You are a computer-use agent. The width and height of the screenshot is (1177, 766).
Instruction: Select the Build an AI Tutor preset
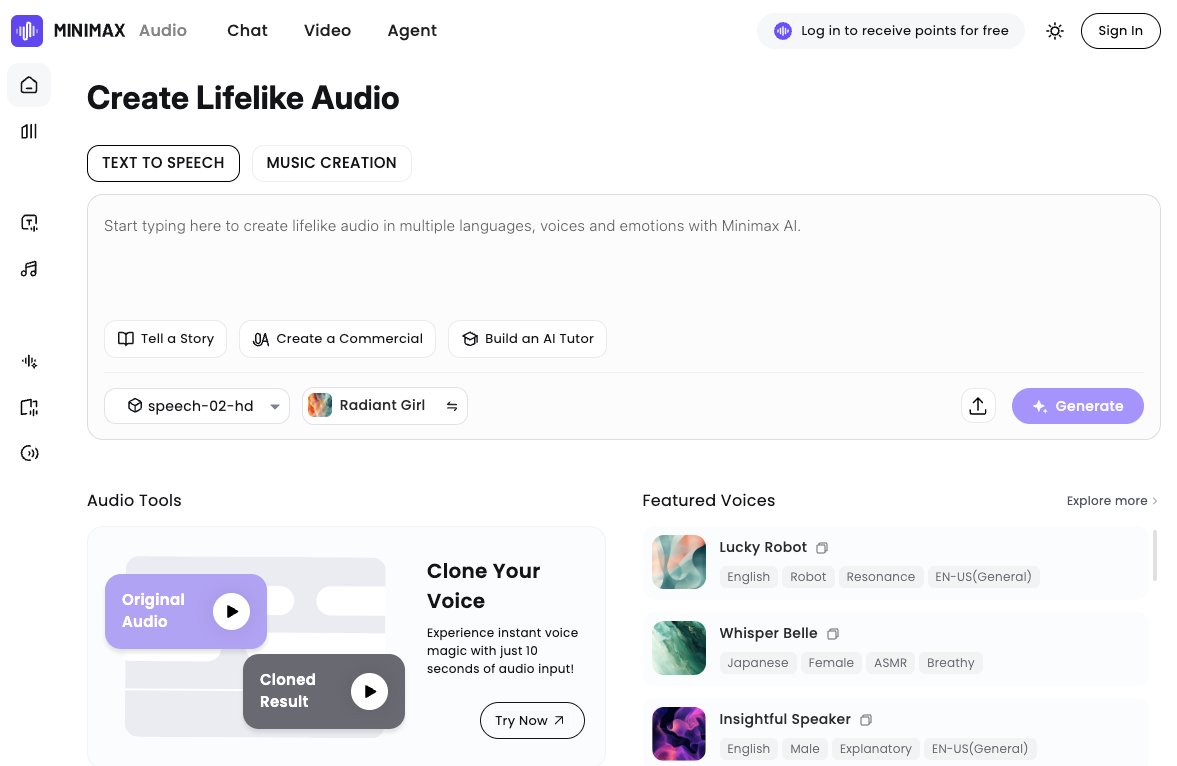527,339
